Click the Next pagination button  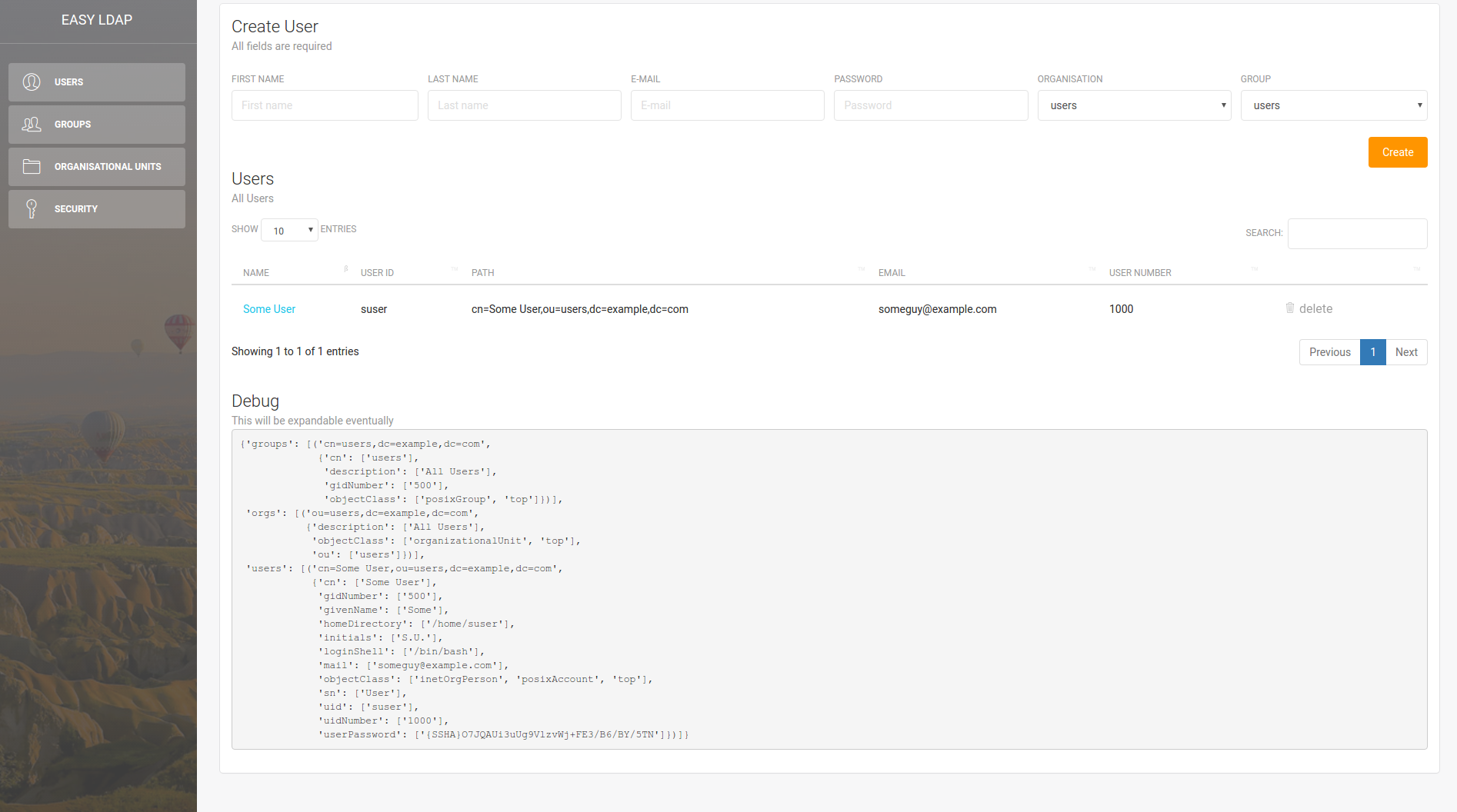click(x=1406, y=351)
